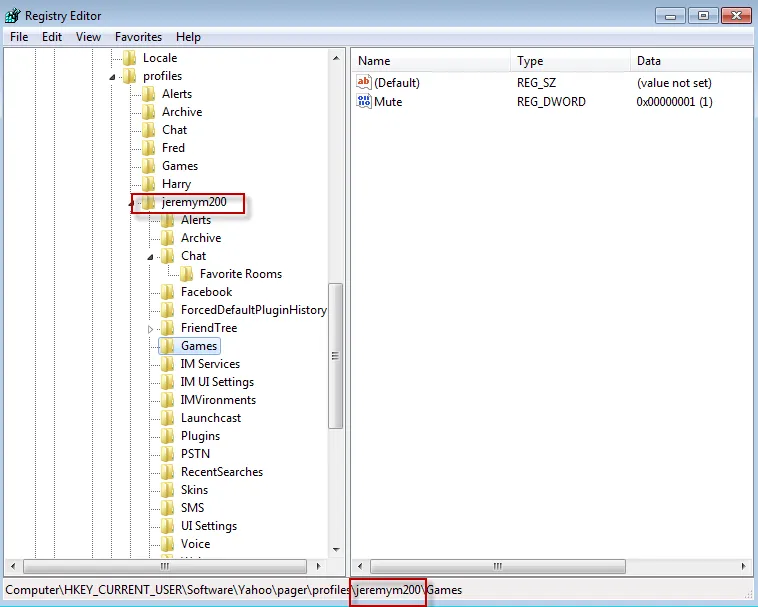This screenshot has width=758, height=607.
Task: Click the profiles folder icon
Action: (129, 76)
